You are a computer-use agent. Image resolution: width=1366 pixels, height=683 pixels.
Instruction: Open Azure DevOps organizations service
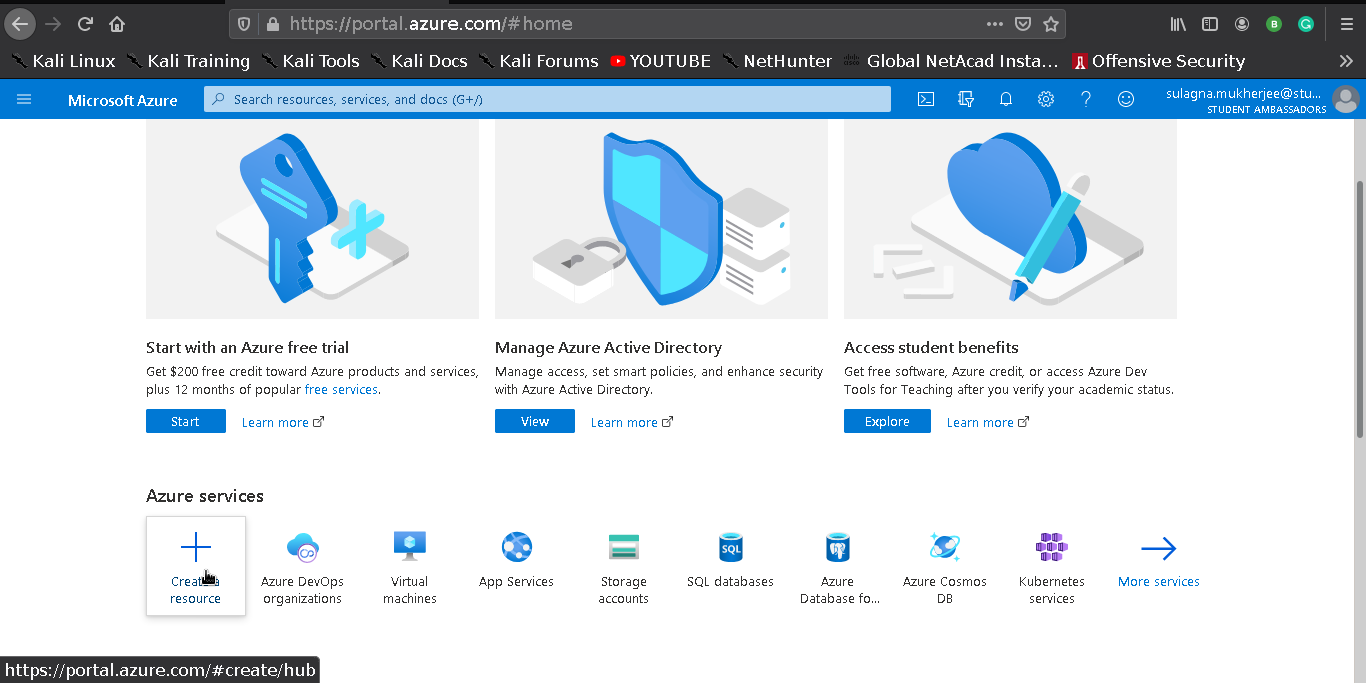click(x=302, y=568)
